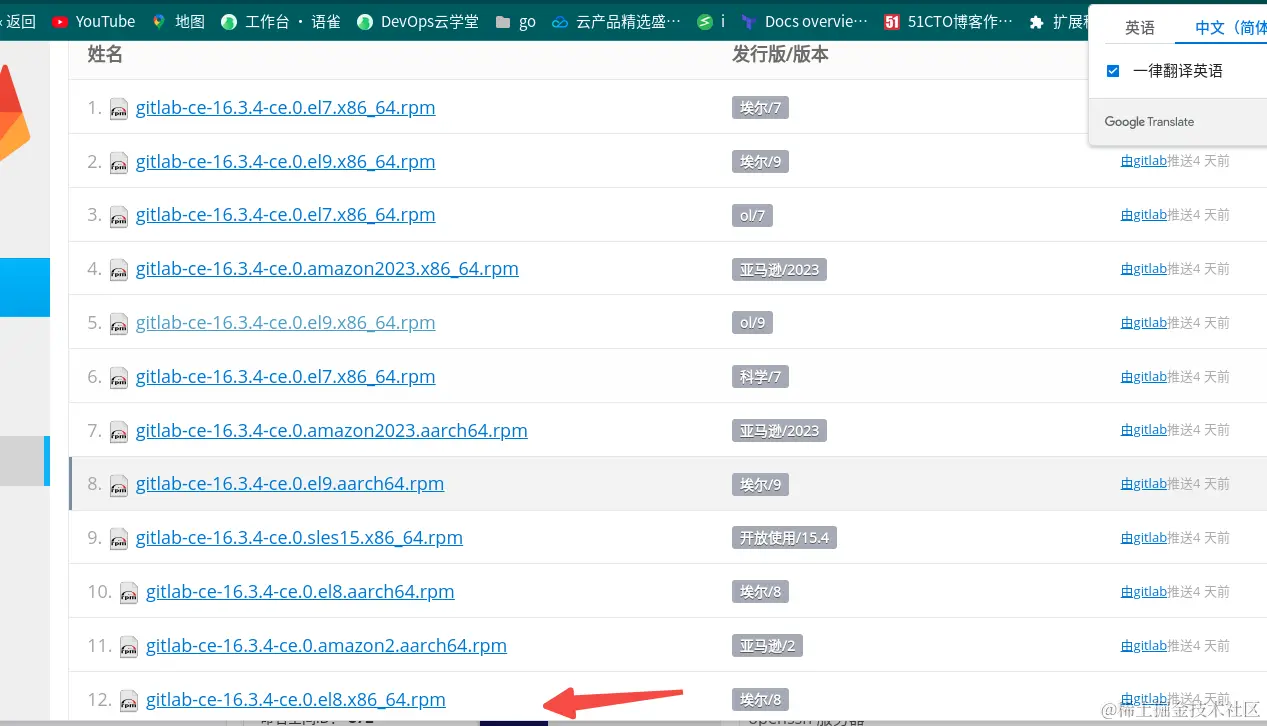This screenshot has height=726, width=1267.
Task: Open row 1 gitlab-ce el7.x86_64.rpm link
Action: (x=285, y=108)
